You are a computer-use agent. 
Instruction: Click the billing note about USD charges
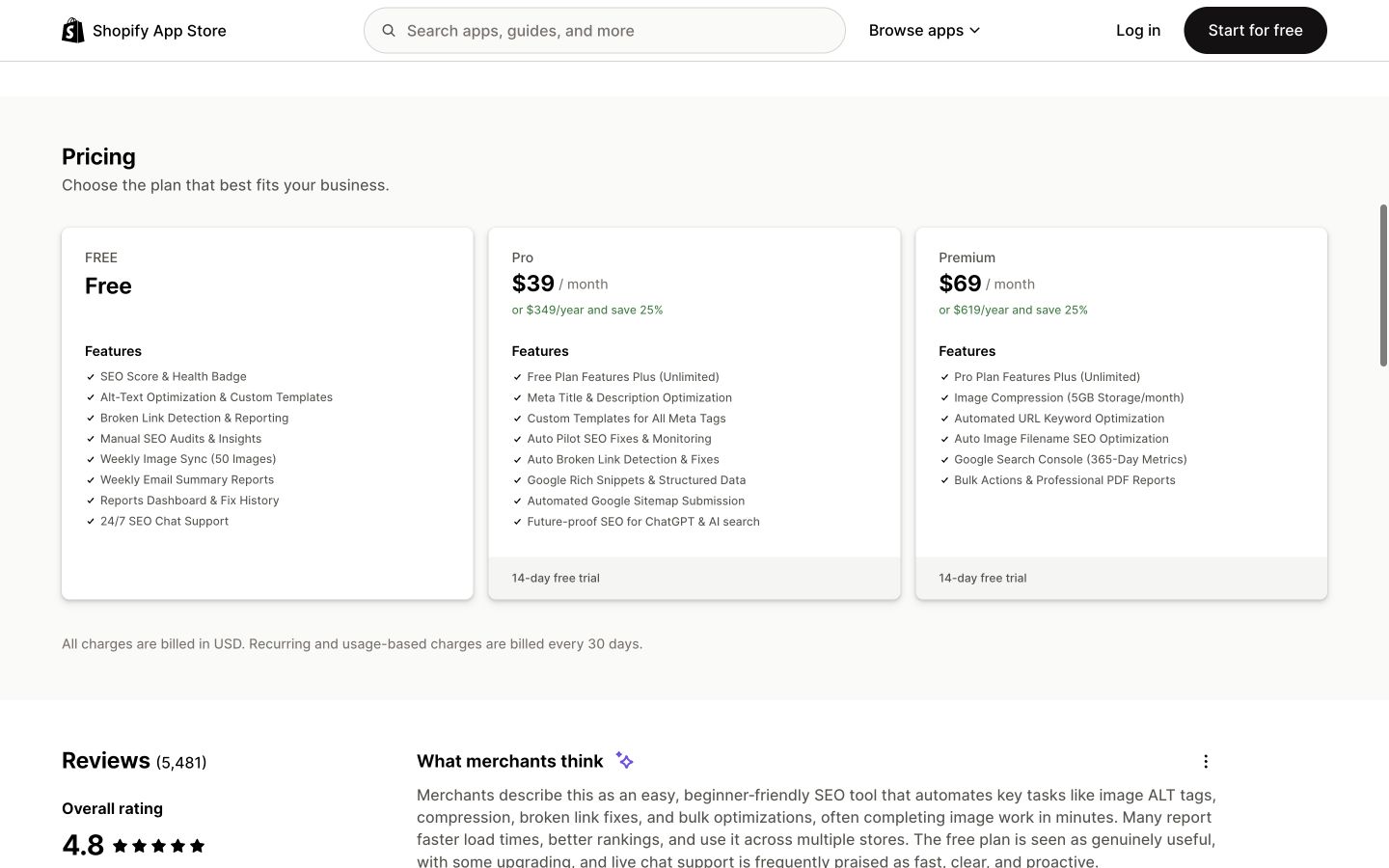click(352, 643)
